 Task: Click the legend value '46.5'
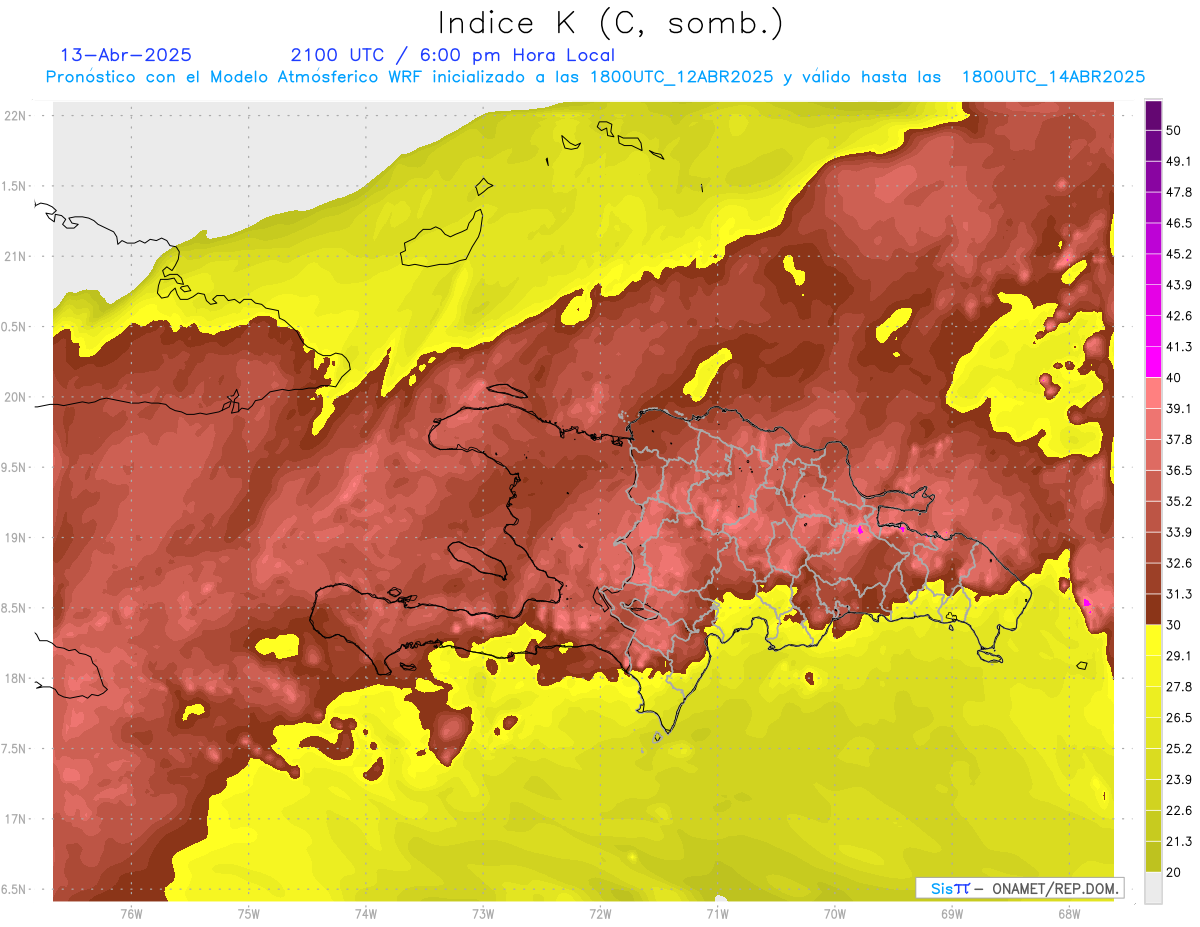click(x=1179, y=223)
